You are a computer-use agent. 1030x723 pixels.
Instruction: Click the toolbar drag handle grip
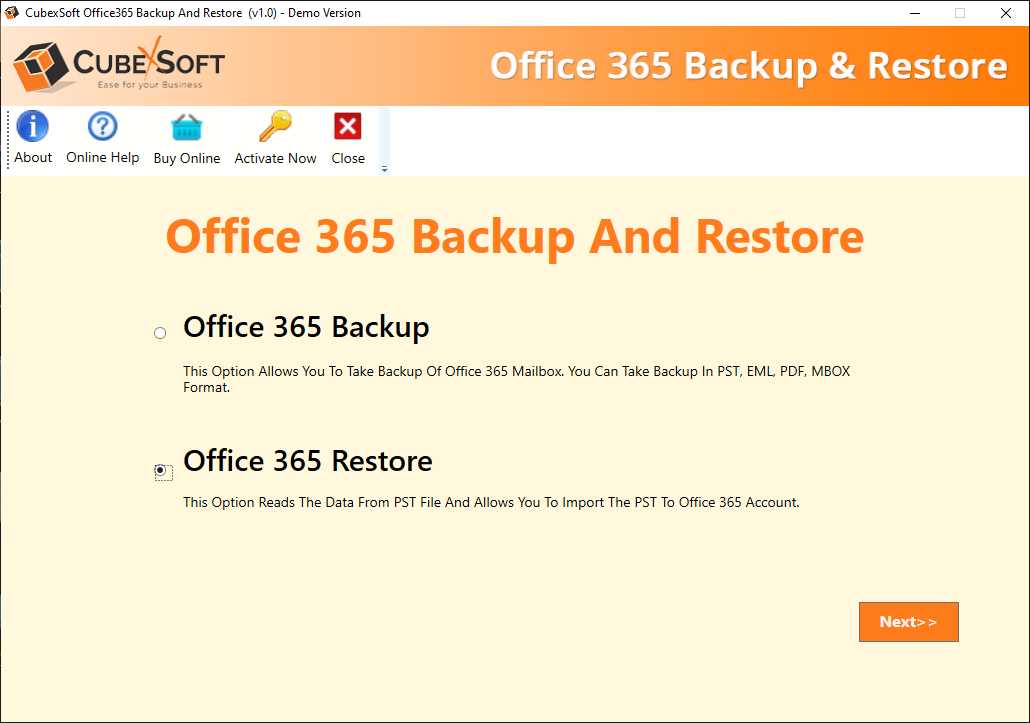[8, 139]
